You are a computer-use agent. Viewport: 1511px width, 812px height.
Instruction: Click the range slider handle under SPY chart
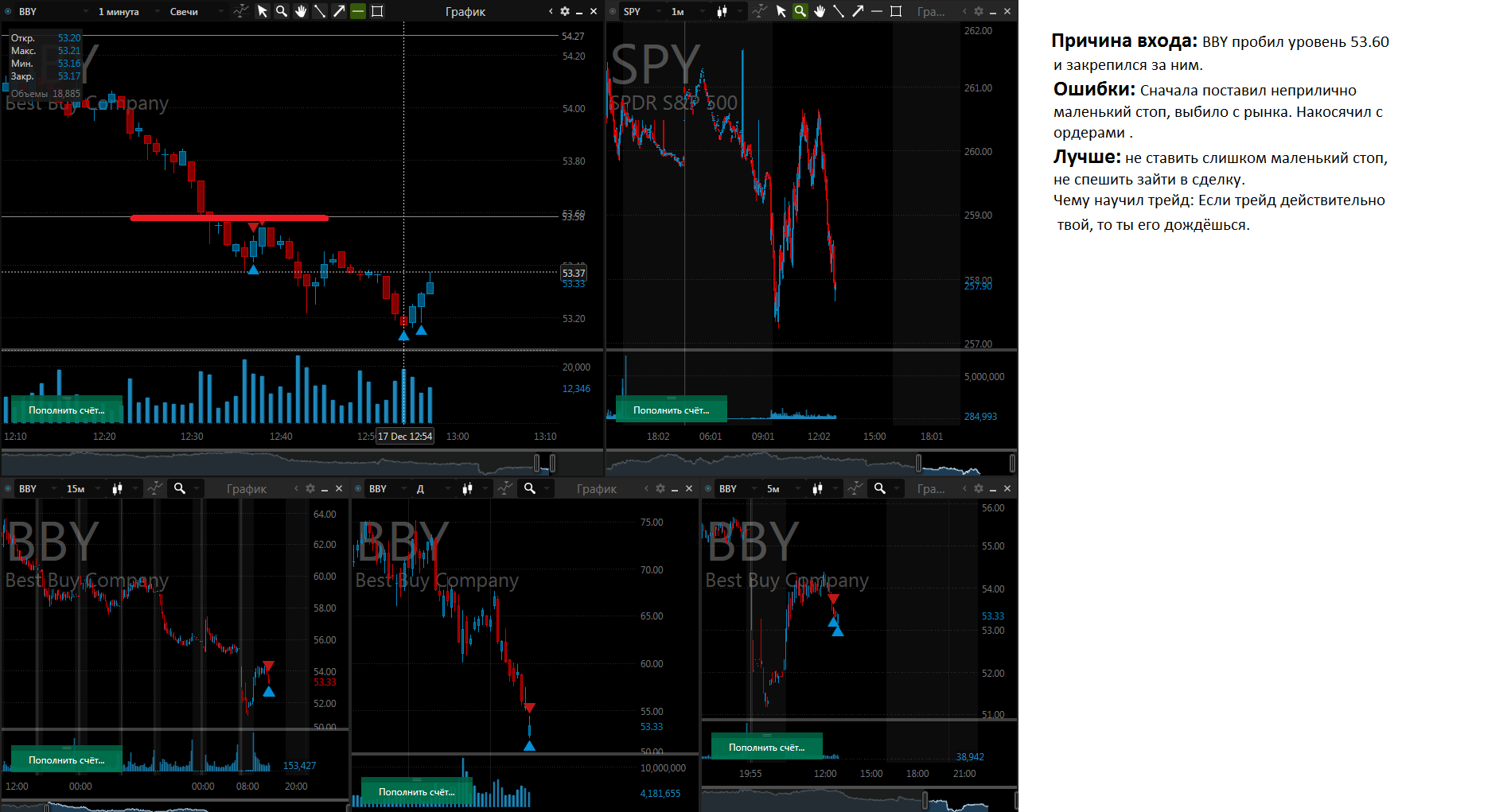click(919, 462)
